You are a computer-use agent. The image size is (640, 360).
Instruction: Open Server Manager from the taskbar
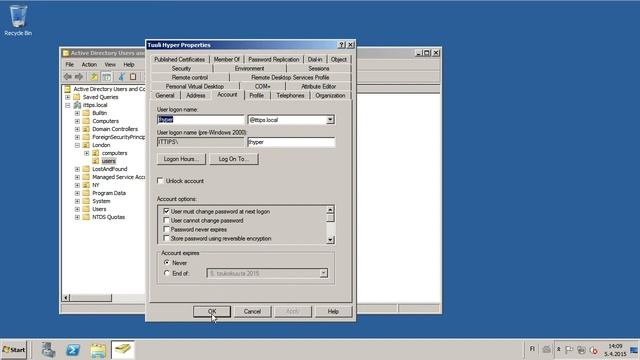point(48,350)
